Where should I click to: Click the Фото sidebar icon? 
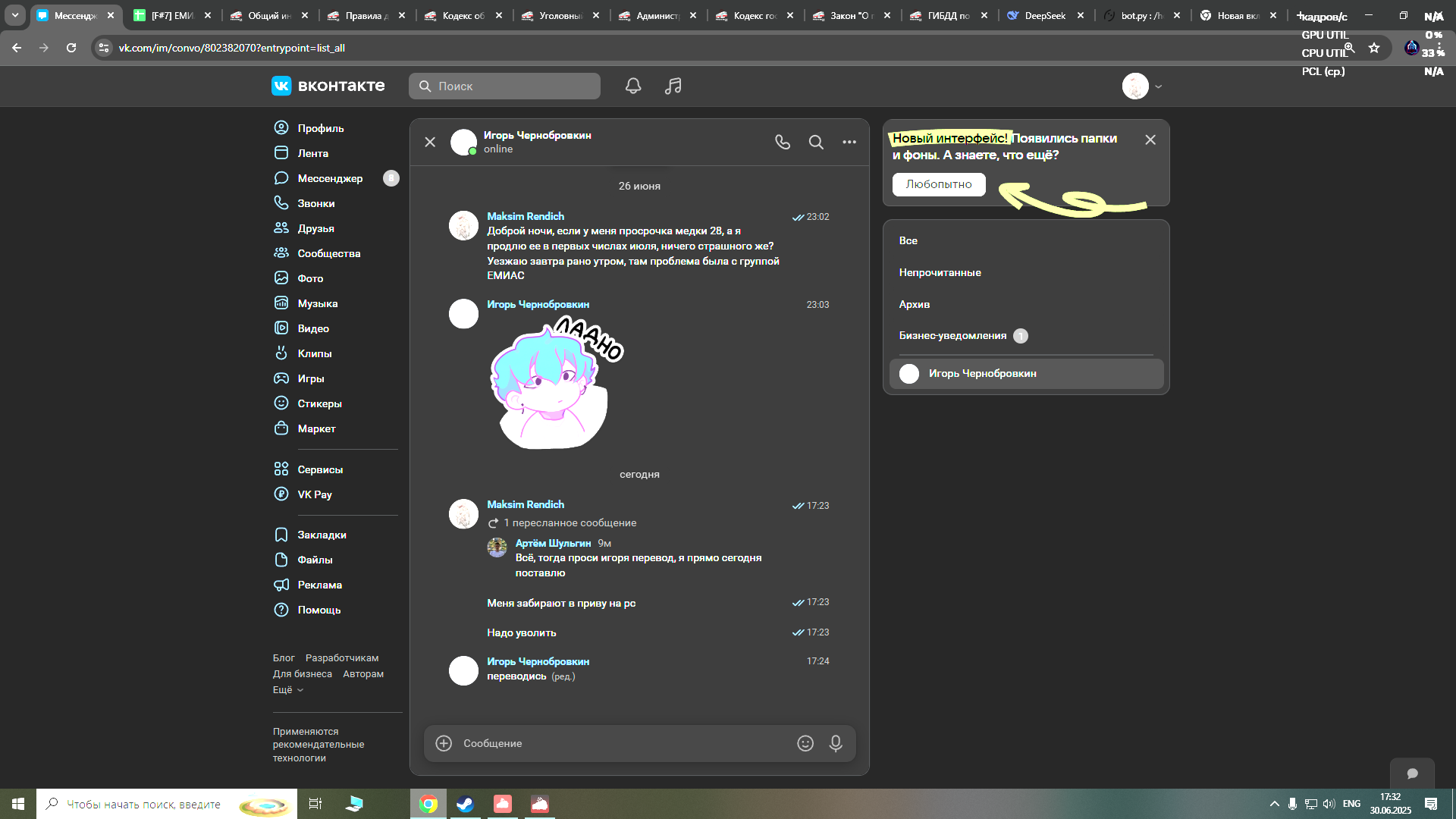click(x=281, y=278)
